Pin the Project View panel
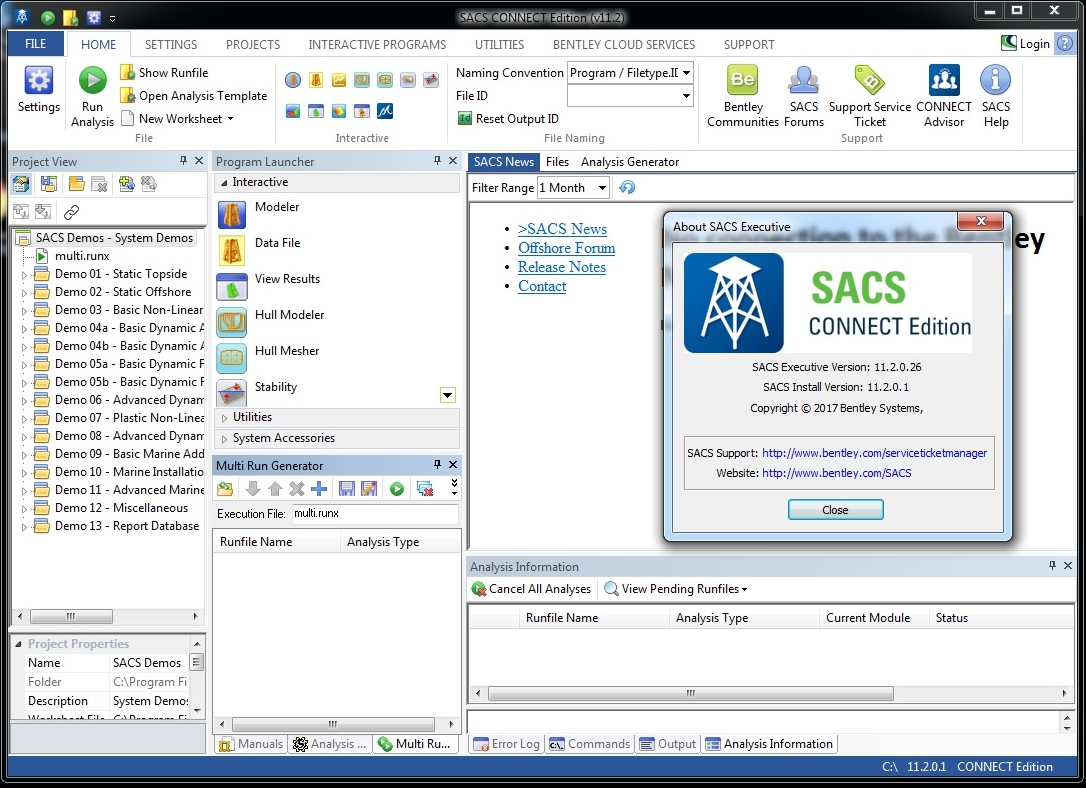 [183, 160]
